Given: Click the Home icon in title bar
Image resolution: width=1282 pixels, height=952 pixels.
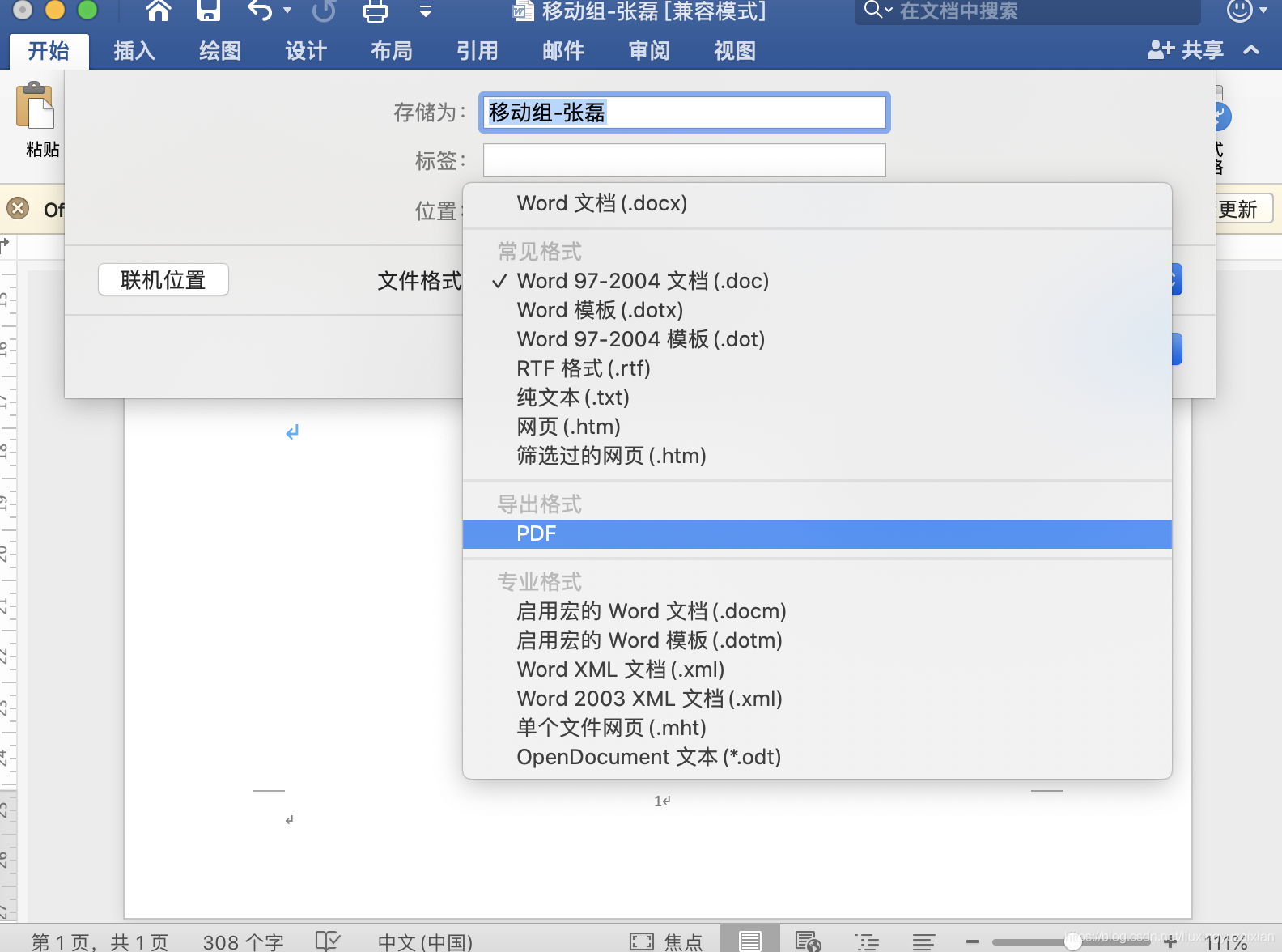Looking at the screenshot, I should point(159,11).
